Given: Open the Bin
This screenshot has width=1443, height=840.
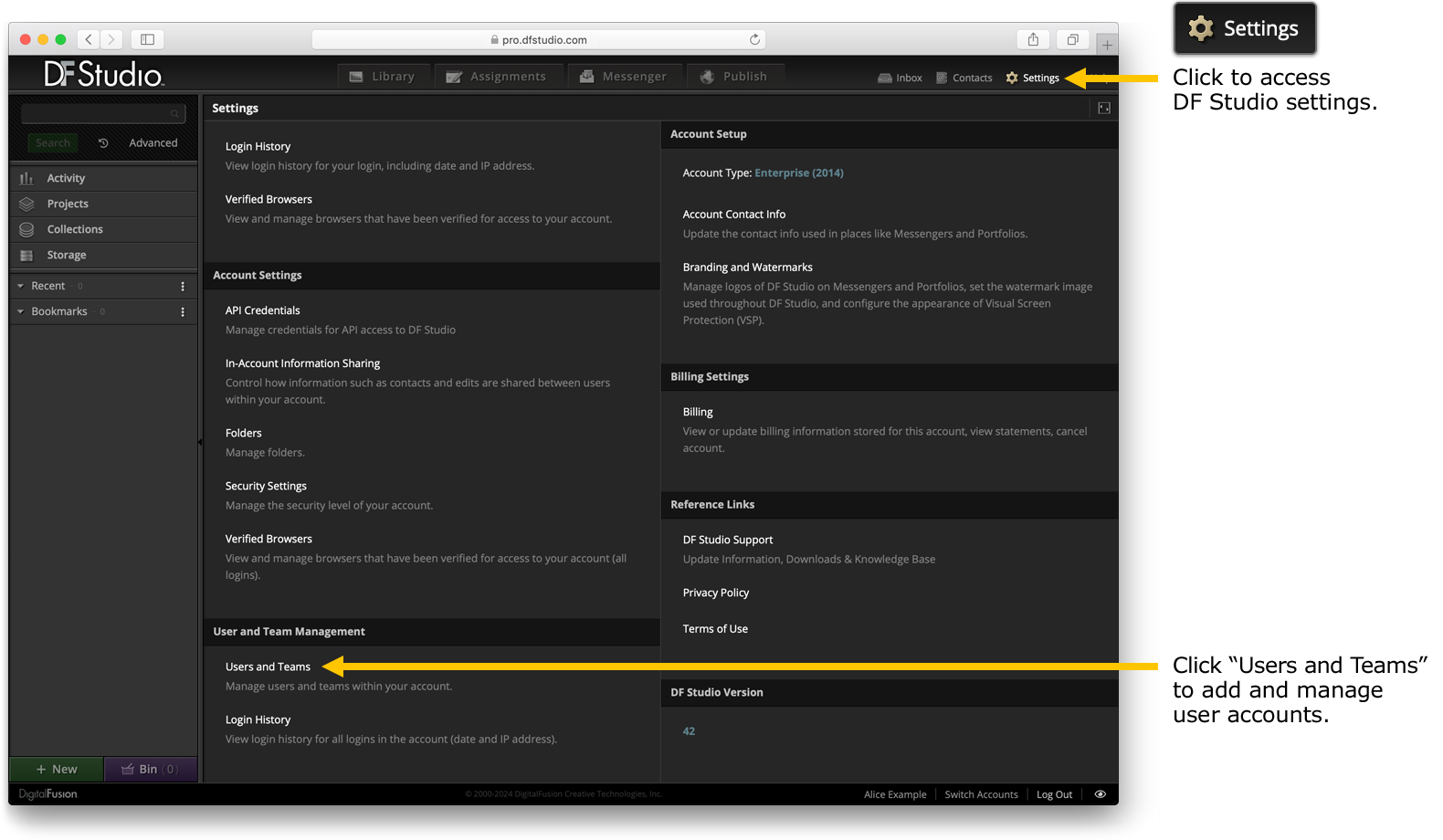Looking at the screenshot, I should click(151, 770).
